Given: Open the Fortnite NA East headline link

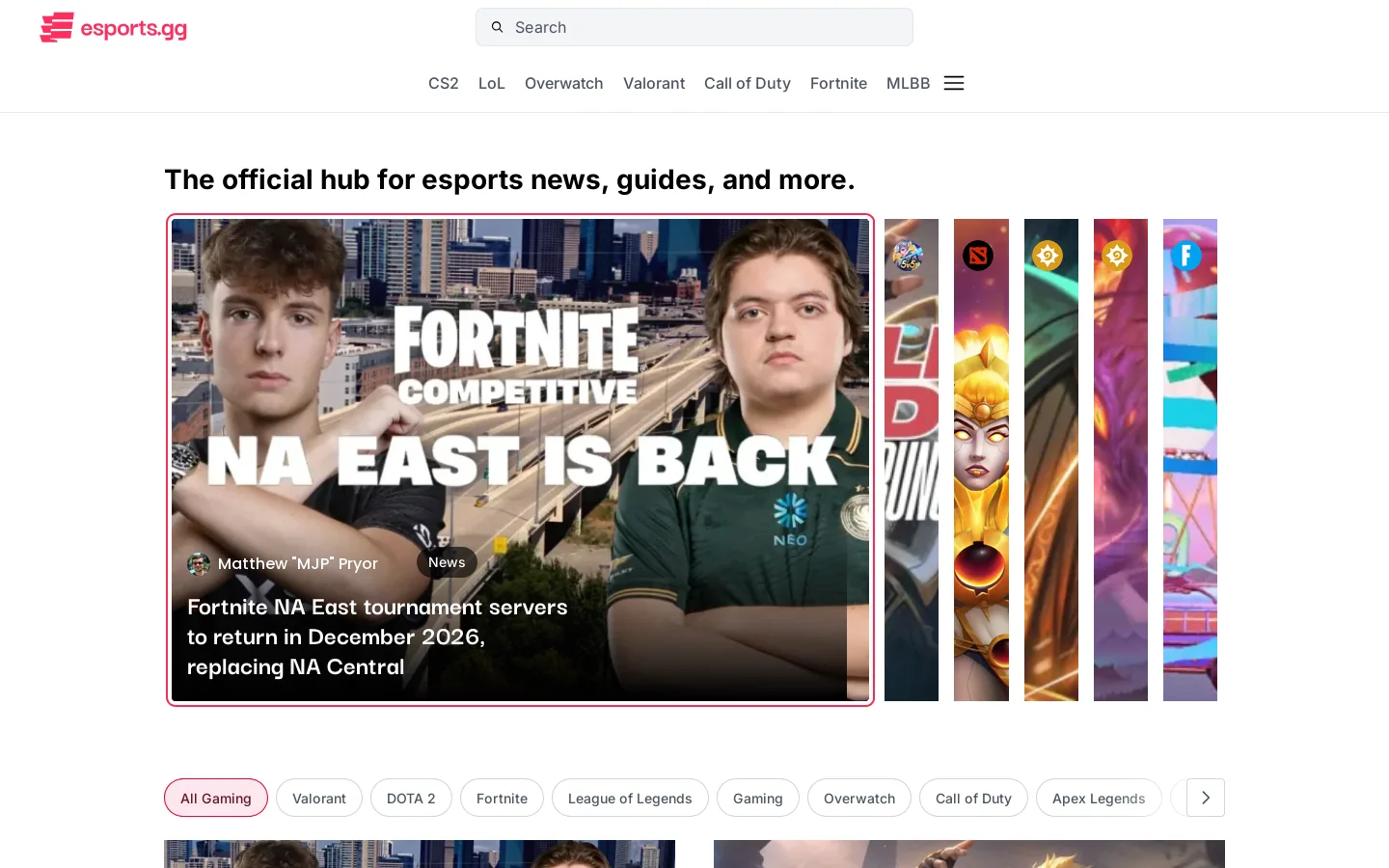Looking at the screenshot, I should coord(378,637).
